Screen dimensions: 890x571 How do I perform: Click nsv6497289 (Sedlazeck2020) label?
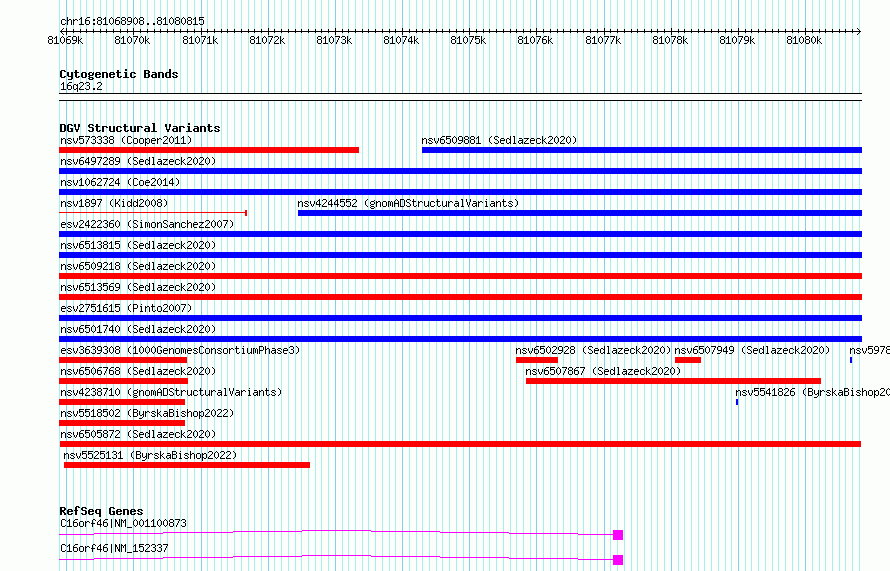[x=138, y=161]
